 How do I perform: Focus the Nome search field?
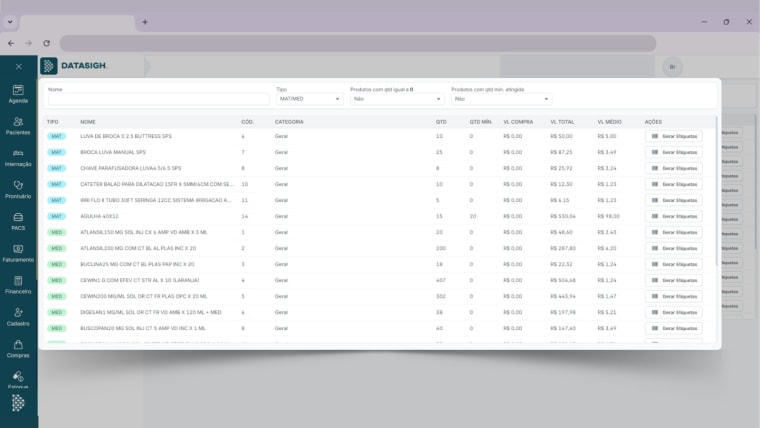point(158,99)
